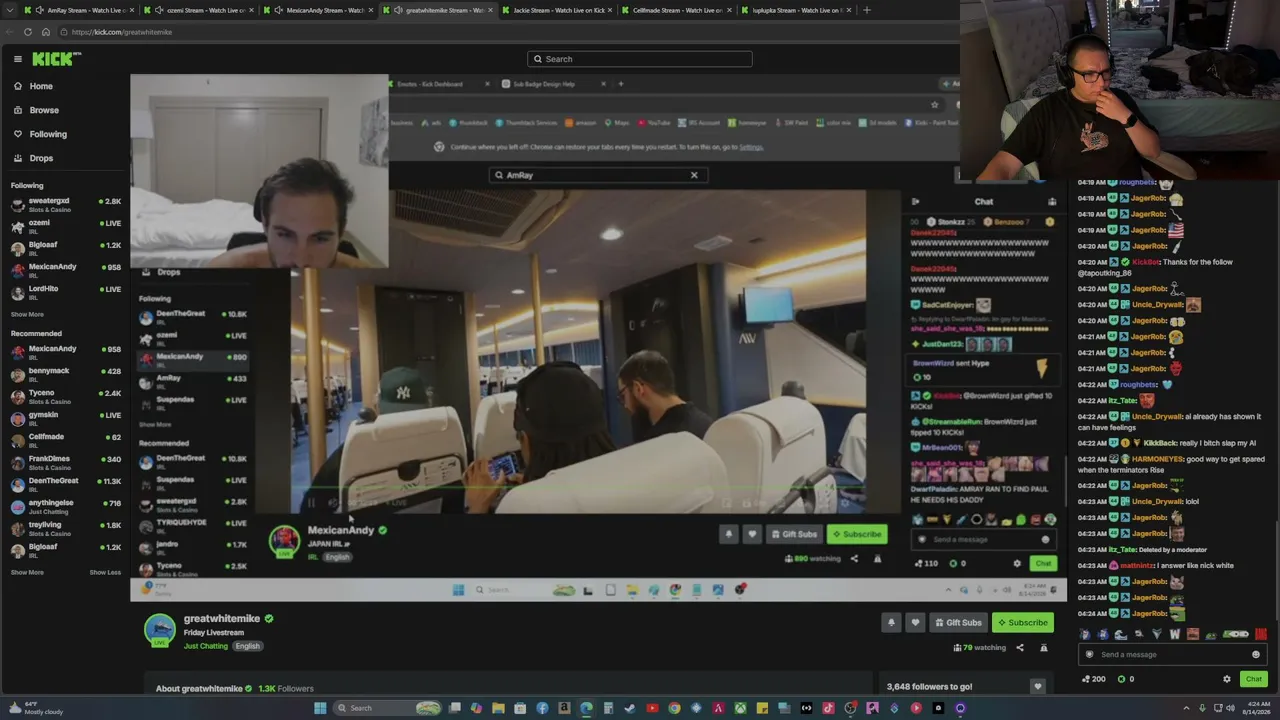This screenshot has width=1280, height=720.
Task: Open gymskin channel in Recommended
Action: (65, 418)
